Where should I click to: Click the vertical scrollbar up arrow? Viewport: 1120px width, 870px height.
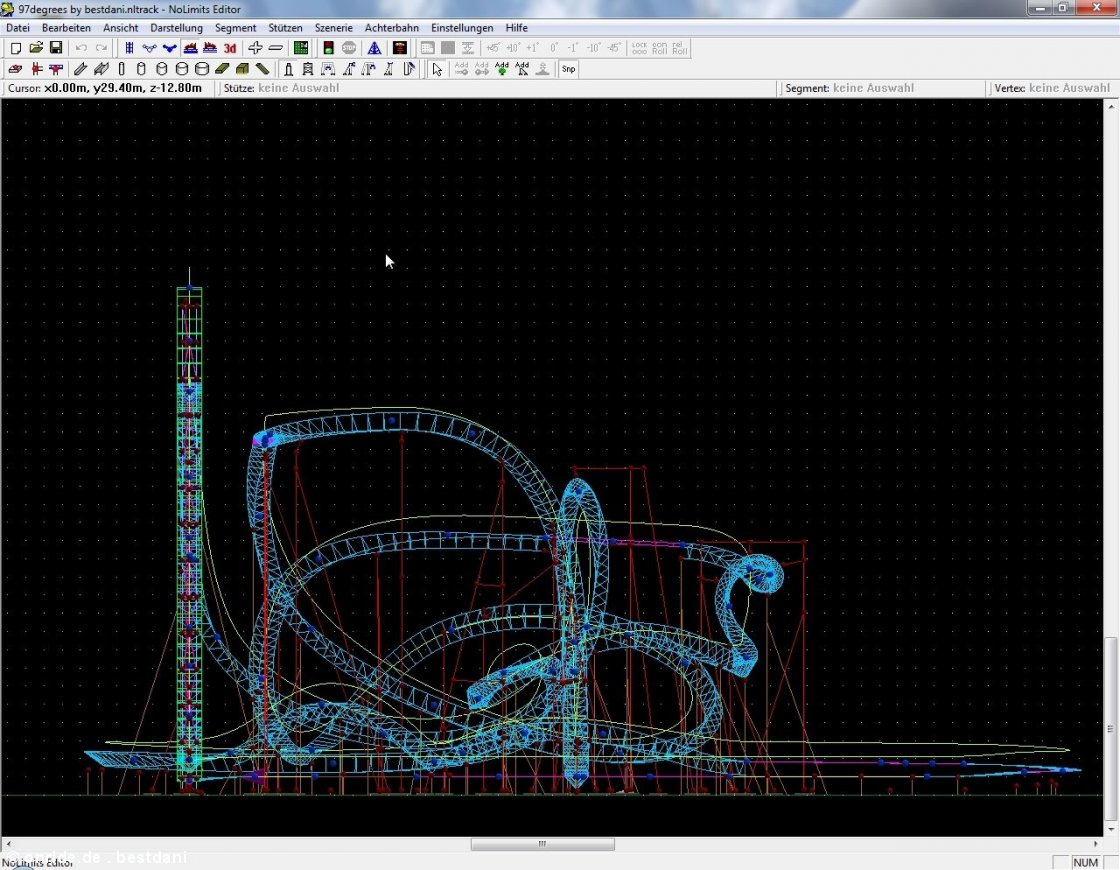coord(1111,106)
